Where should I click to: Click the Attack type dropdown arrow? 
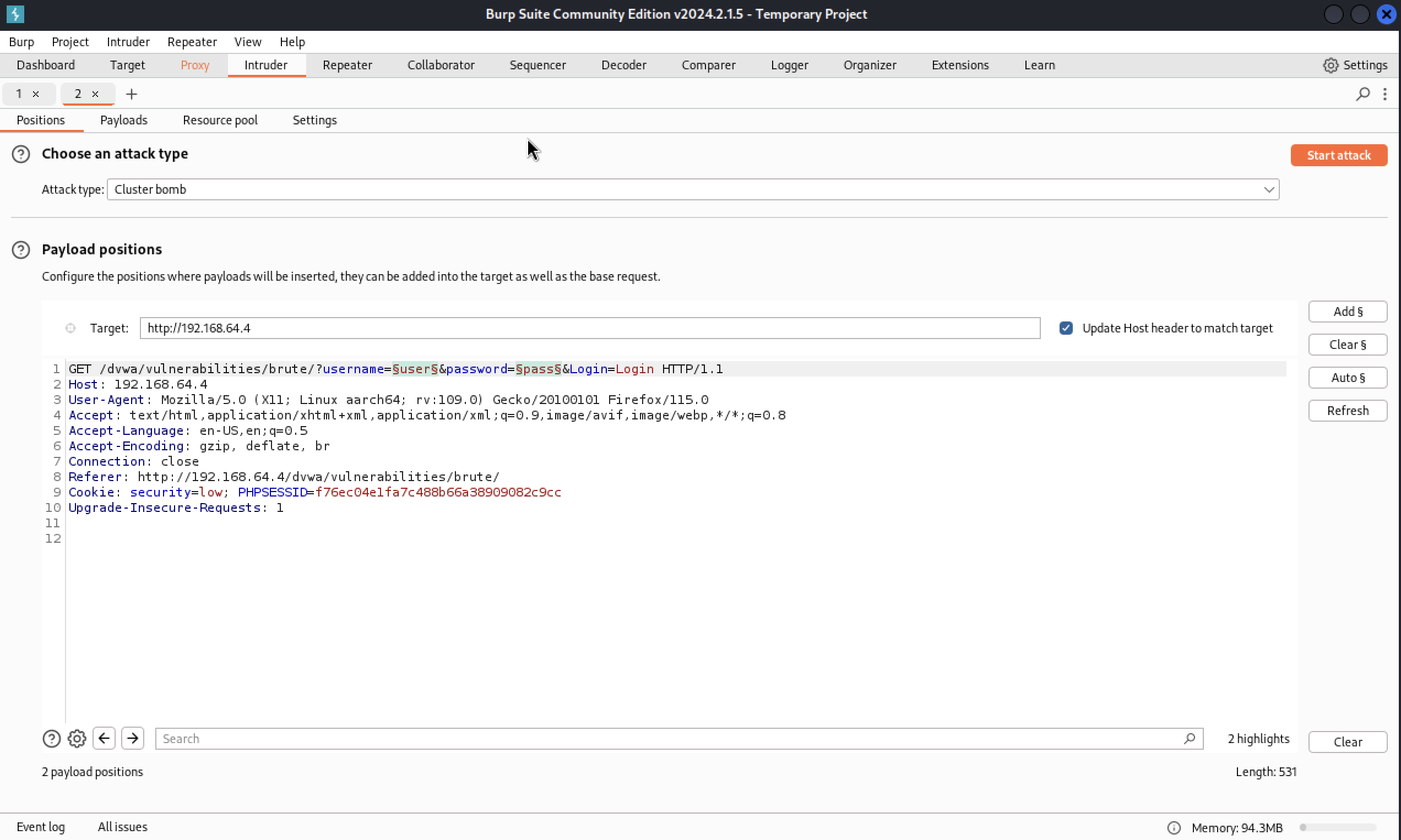[x=1268, y=189]
